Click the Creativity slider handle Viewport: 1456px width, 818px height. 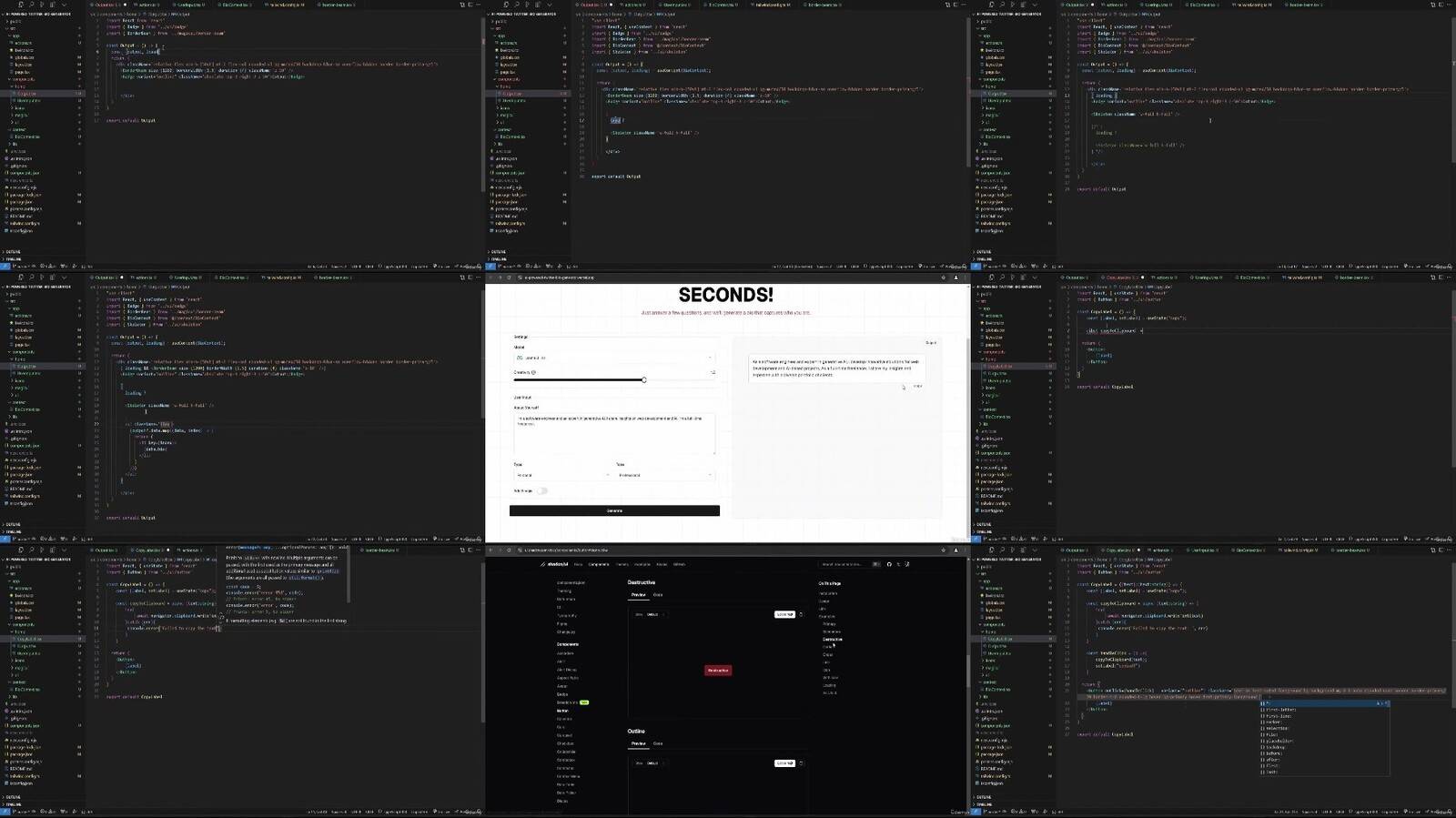click(644, 379)
